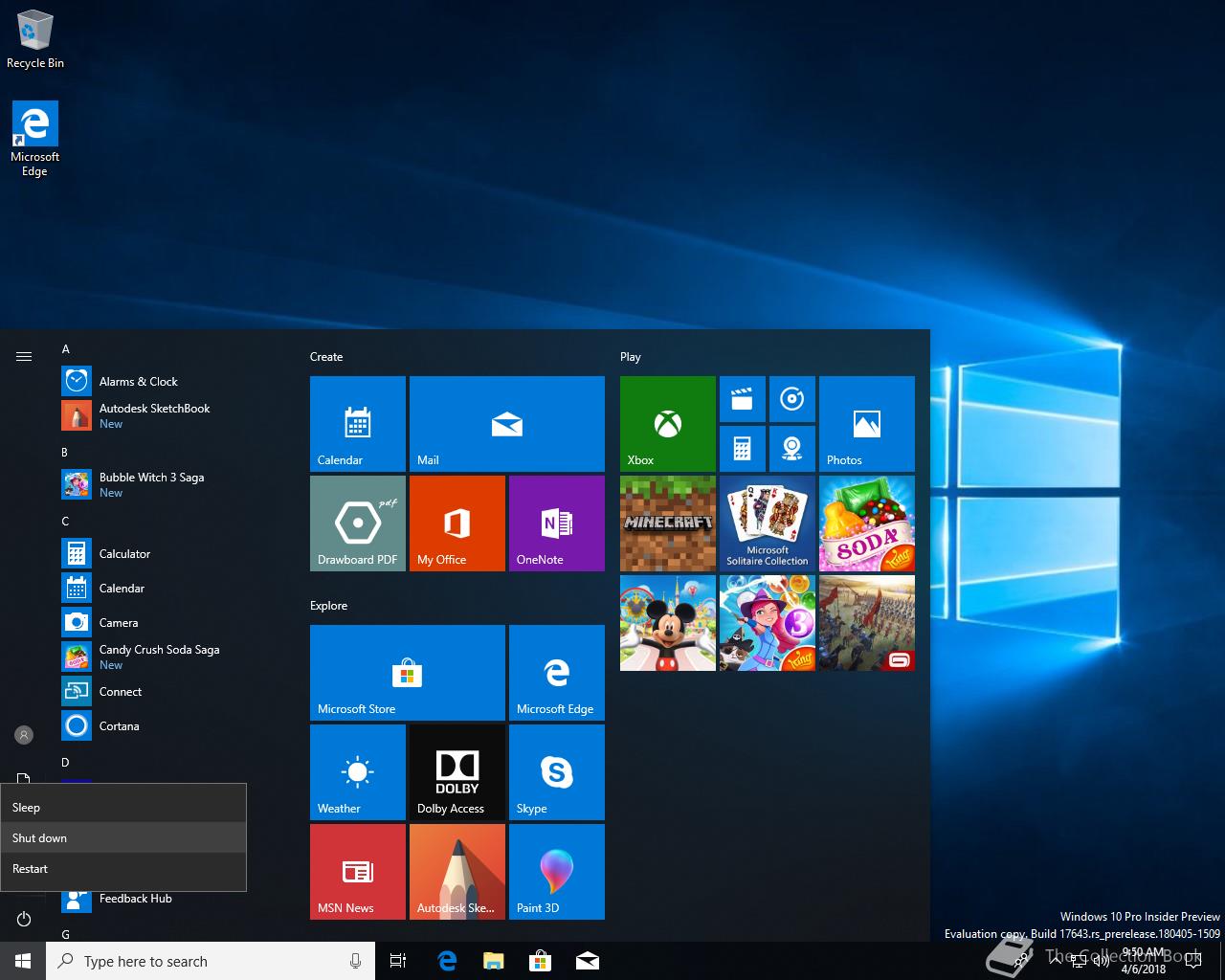Choose Restart in the power menu
Screen dimensions: 1225x980
pyautogui.click(x=31, y=868)
